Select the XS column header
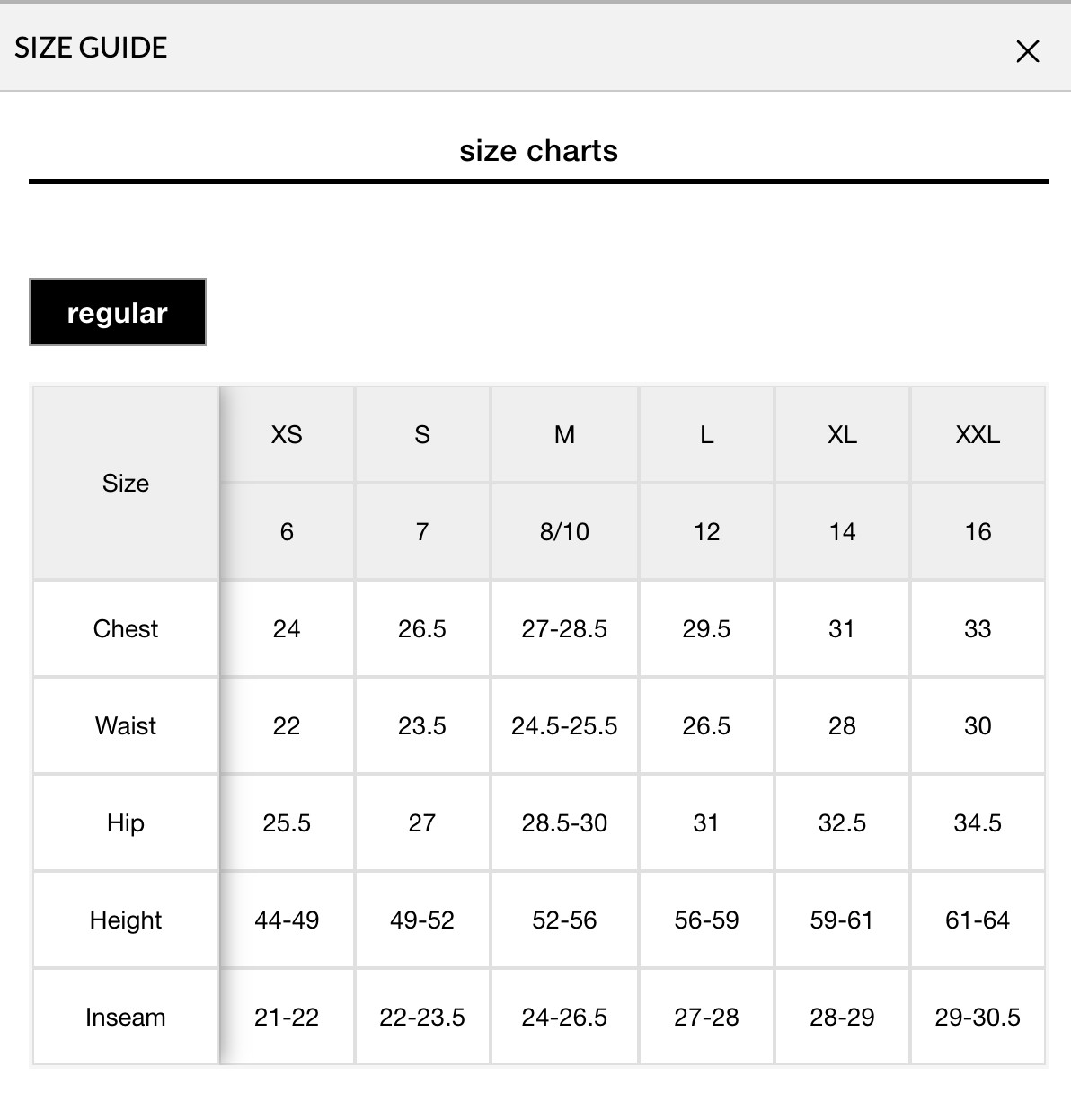The width and height of the screenshot is (1071, 1120). 287,434
